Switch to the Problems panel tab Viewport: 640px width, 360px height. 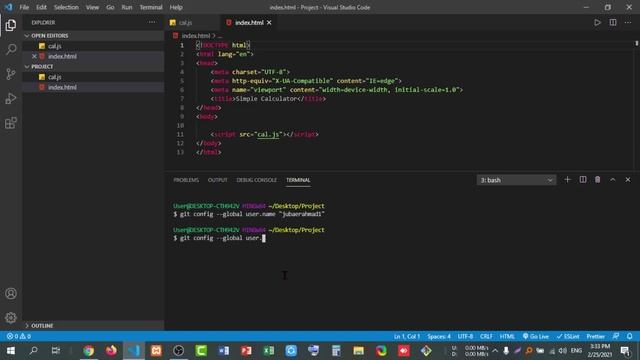(x=186, y=180)
